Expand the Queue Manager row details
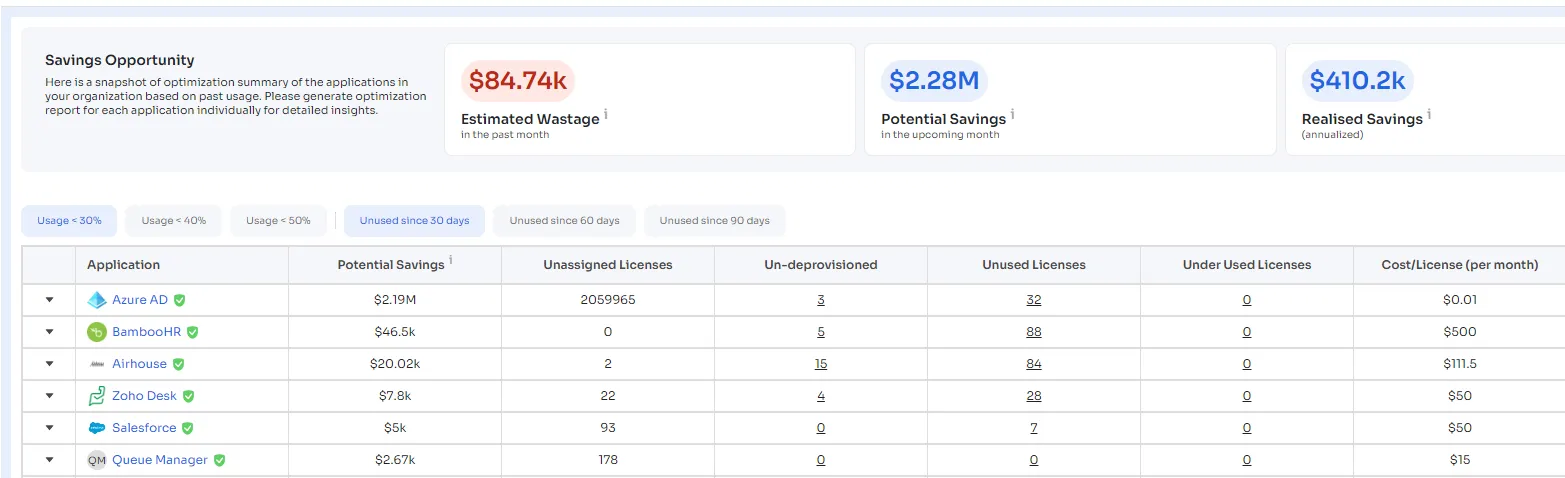The width and height of the screenshot is (1565, 478). (49, 460)
